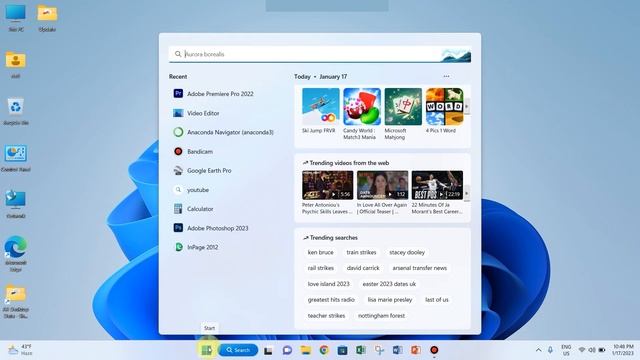Open the ENG US language switcher

click(x=566, y=350)
